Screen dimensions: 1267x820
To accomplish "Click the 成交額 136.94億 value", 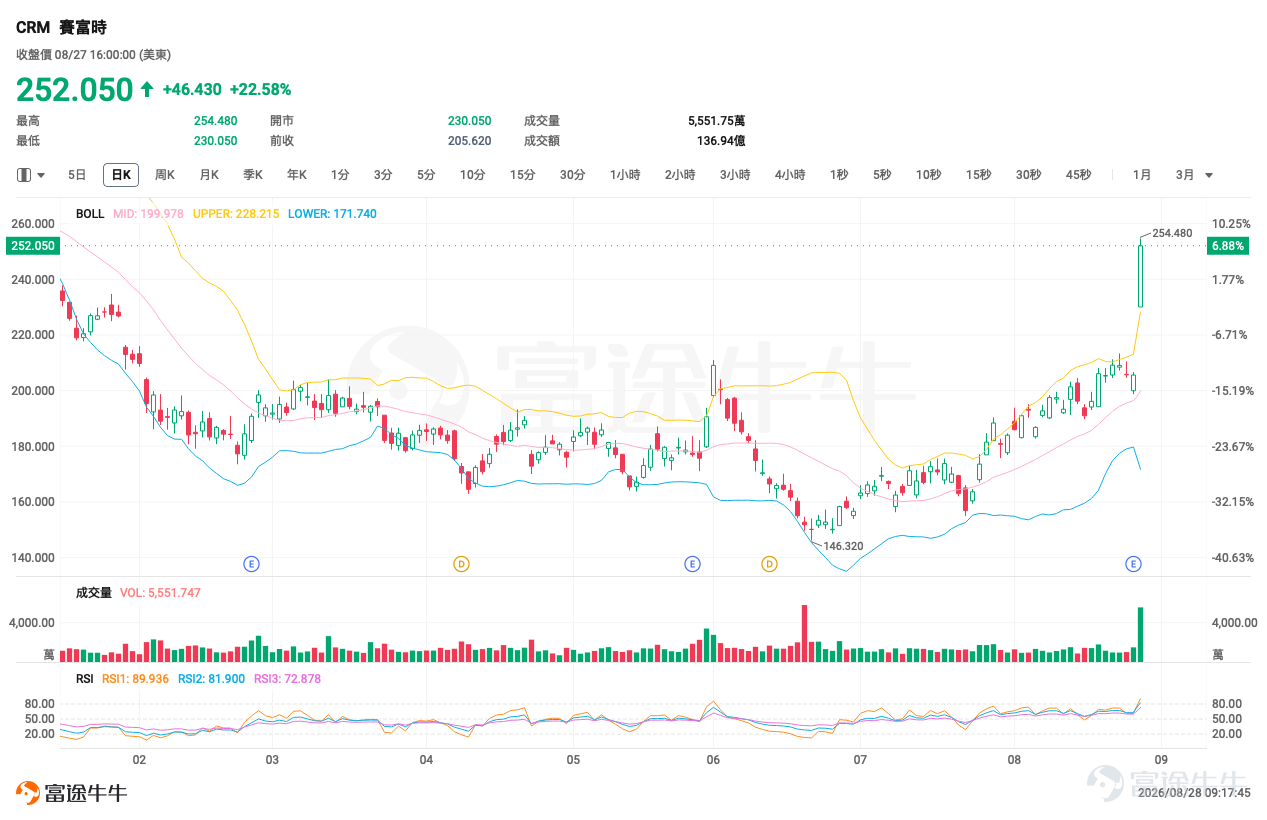I will point(721,141).
